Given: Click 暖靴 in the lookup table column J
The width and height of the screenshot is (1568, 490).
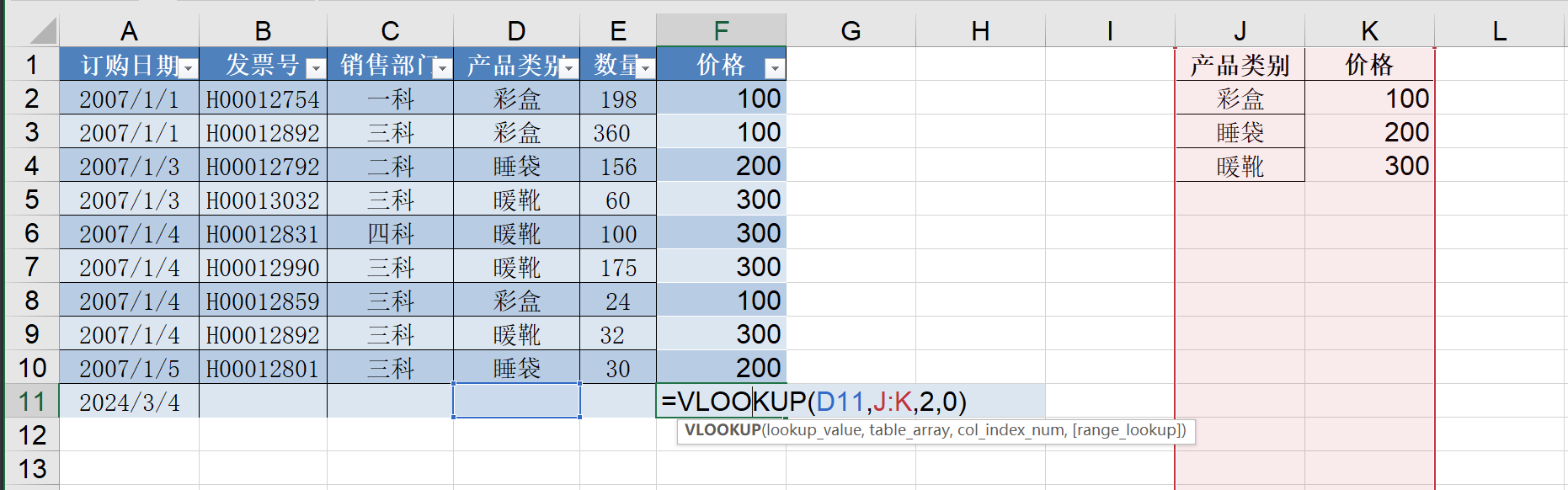Looking at the screenshot, I should [x=1240, y=166].
